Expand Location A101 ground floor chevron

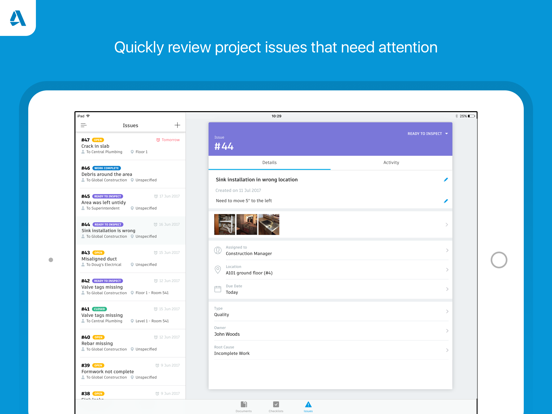(447, 270)
